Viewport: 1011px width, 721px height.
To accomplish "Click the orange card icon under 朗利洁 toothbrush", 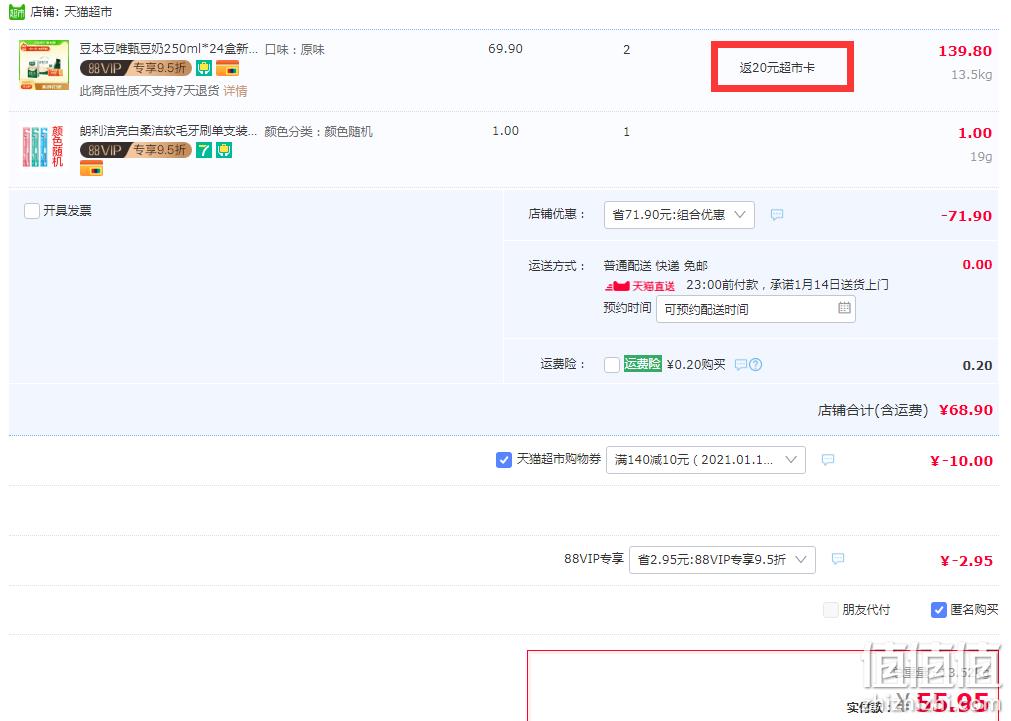I will coord(92,169).
